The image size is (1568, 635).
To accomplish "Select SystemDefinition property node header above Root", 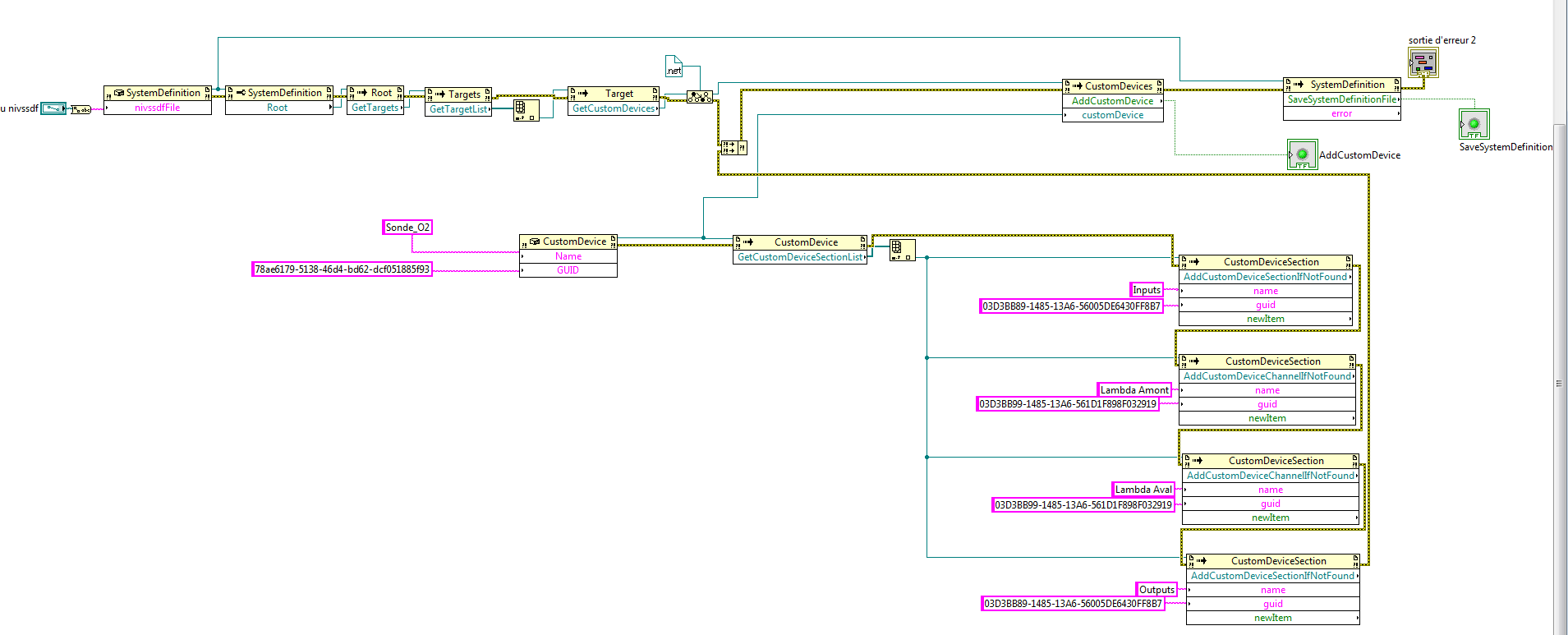I will pyautogui.click(x=279, y=93).
